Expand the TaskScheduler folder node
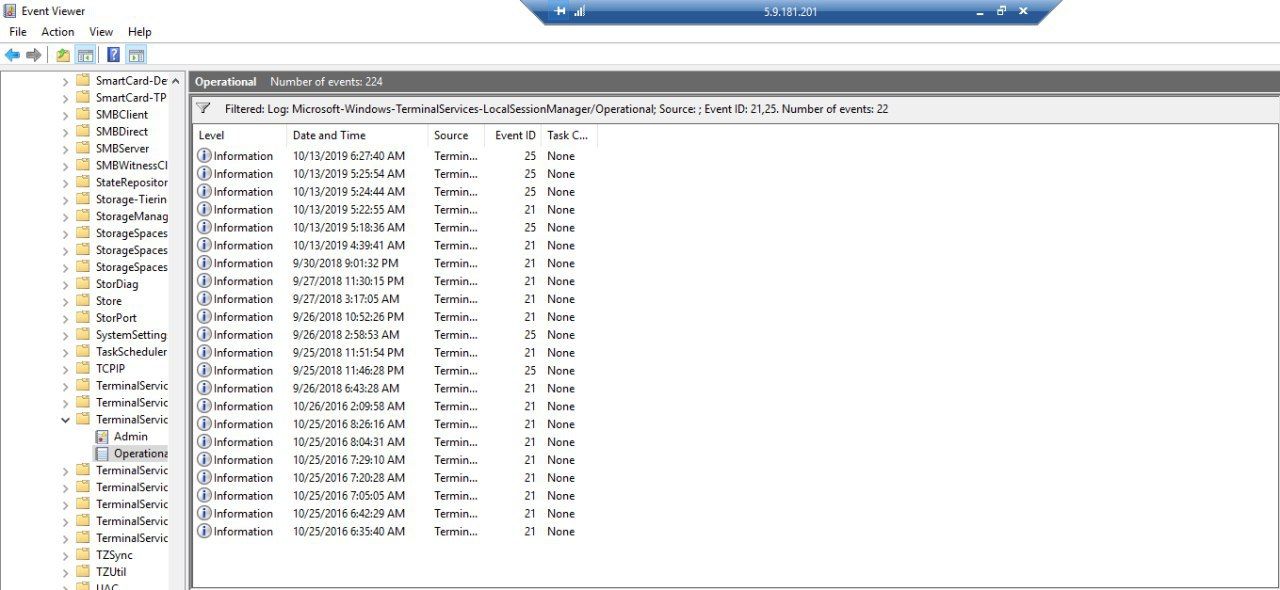This screenshot has height=590, width=1280. click(x=66, y=352)
